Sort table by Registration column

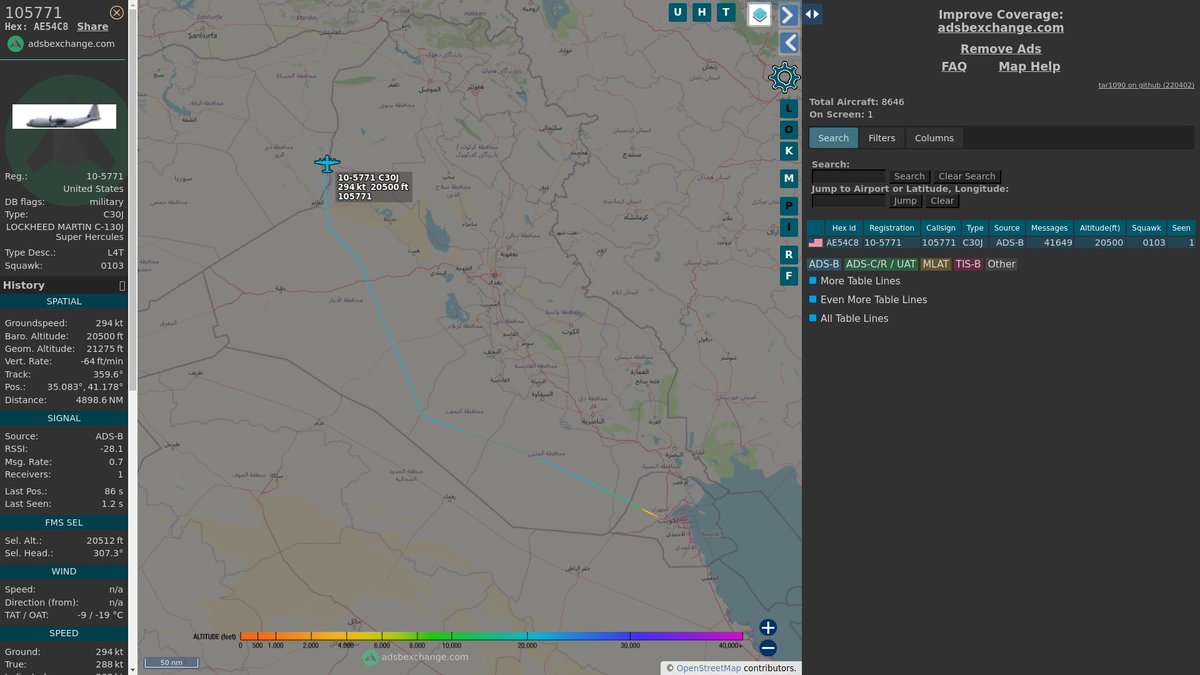(891, 228)
